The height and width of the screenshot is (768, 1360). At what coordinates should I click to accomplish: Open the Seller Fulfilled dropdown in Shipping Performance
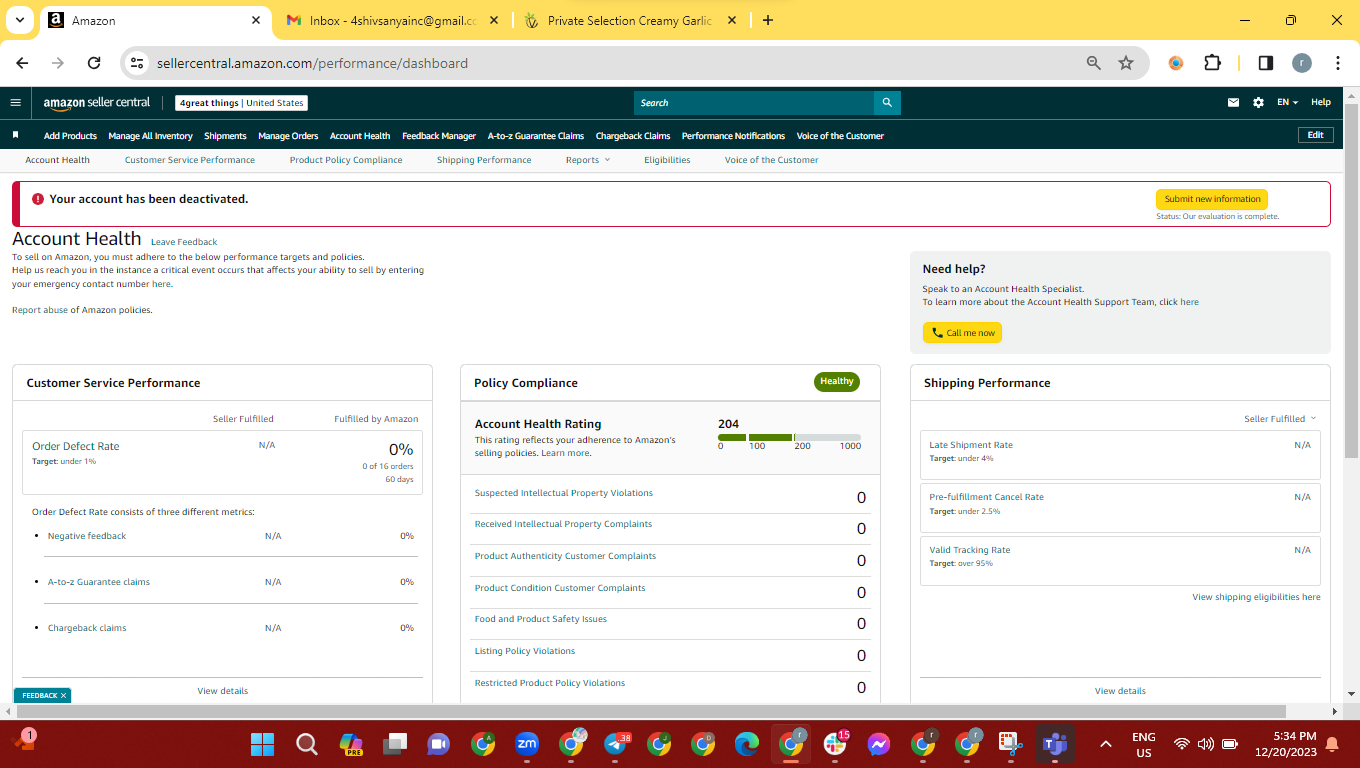(x=1280, y=419)
